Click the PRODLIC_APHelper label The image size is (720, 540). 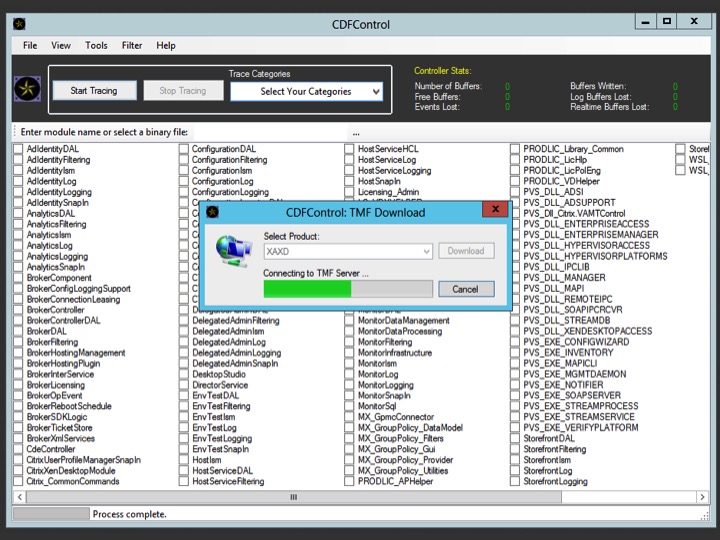pos(395,481)
